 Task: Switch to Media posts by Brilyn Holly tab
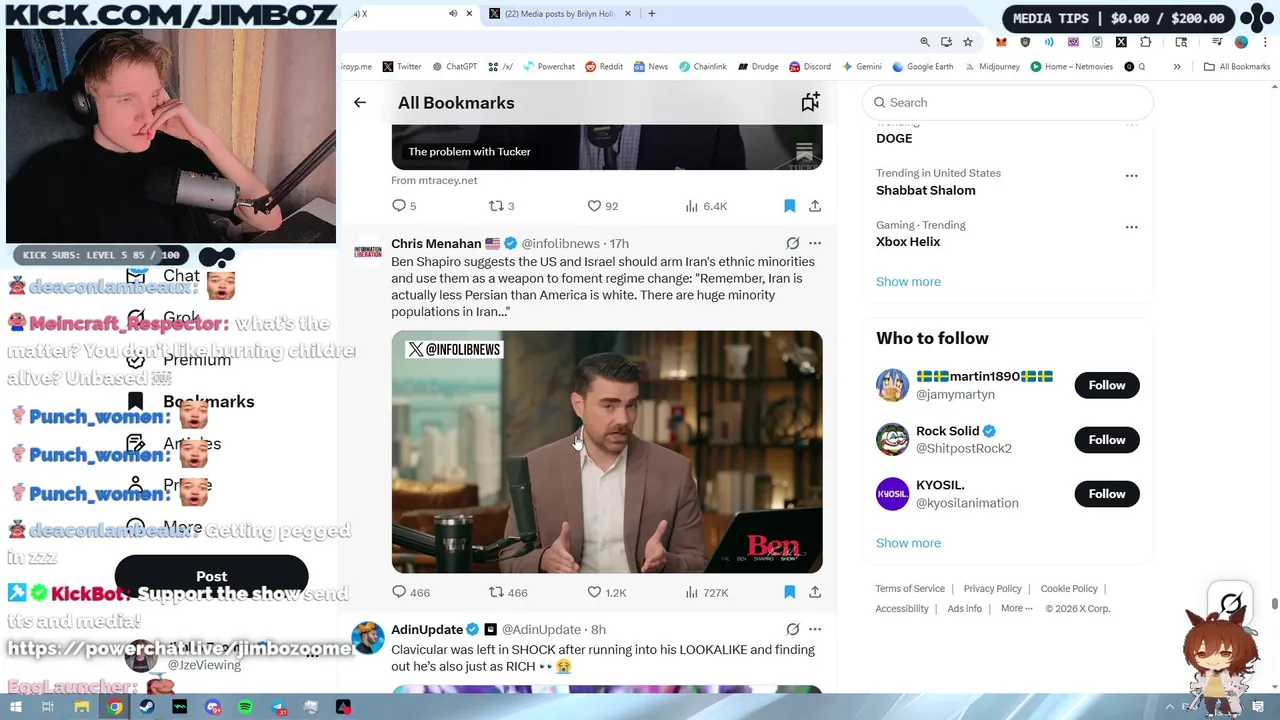[561, 14]
